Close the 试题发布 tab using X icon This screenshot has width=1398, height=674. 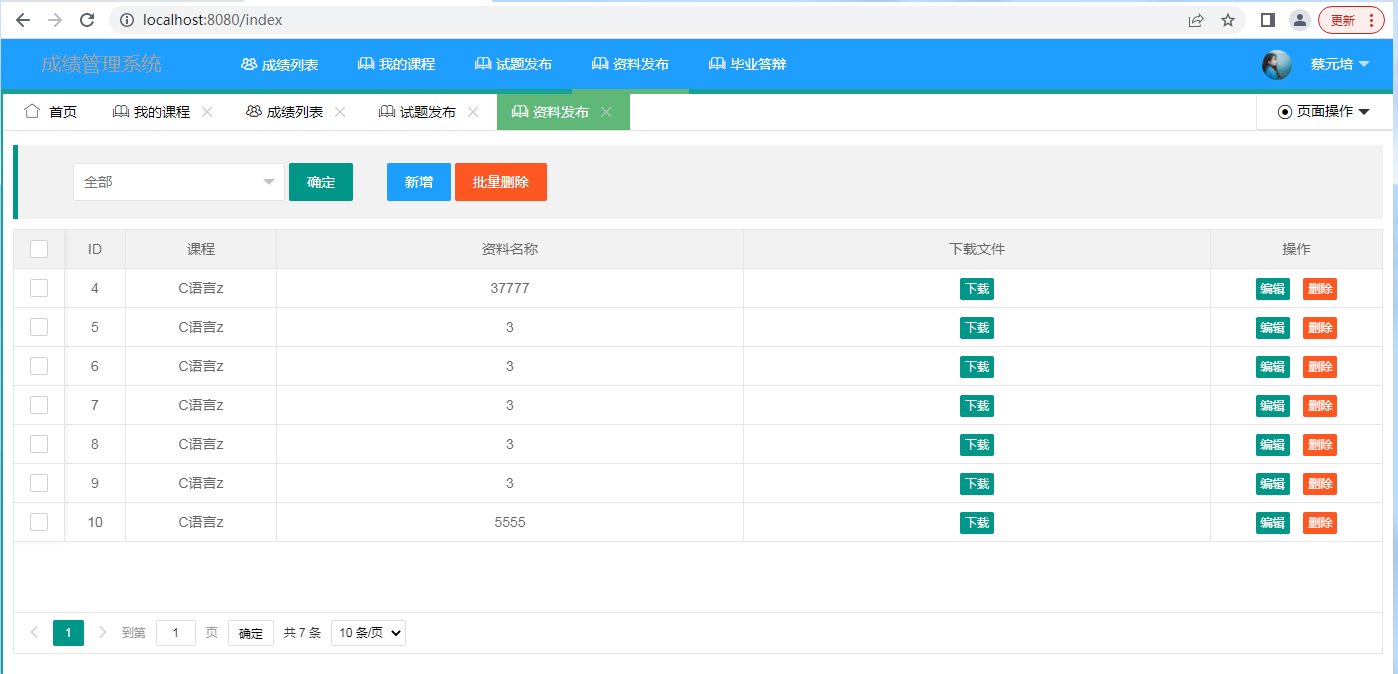click(x=473, y=112)
